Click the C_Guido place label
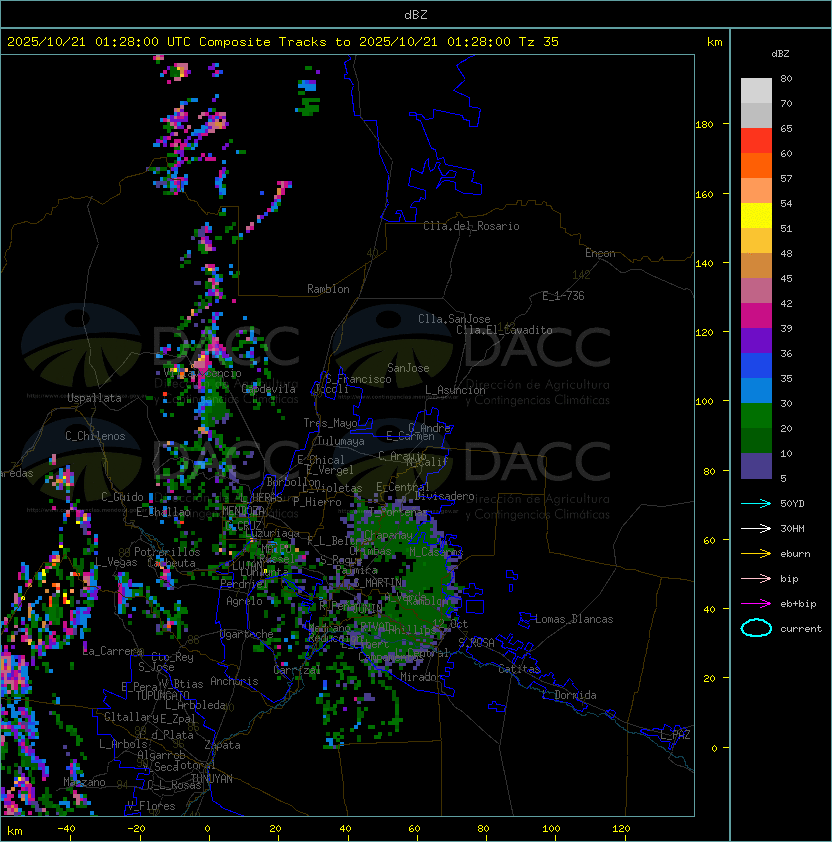Image resolution: width=832 pixels, height=842 pixels. pyautogui.click(x=122, y=497)
